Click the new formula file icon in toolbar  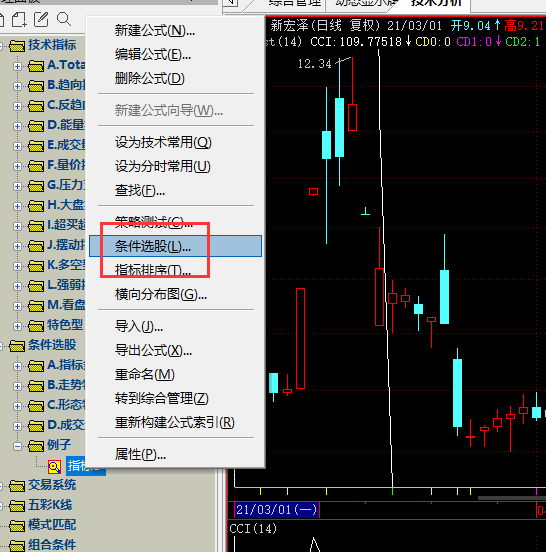tap(19, 20)
